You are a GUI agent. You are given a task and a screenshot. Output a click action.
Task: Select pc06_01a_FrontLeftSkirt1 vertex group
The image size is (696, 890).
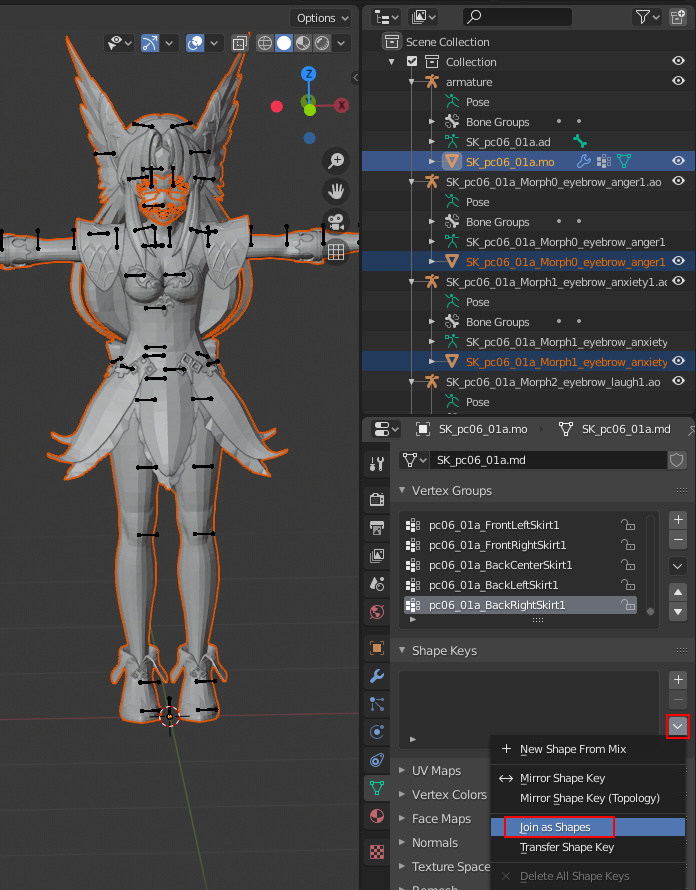pyautogui.click(x=519, y=525)
